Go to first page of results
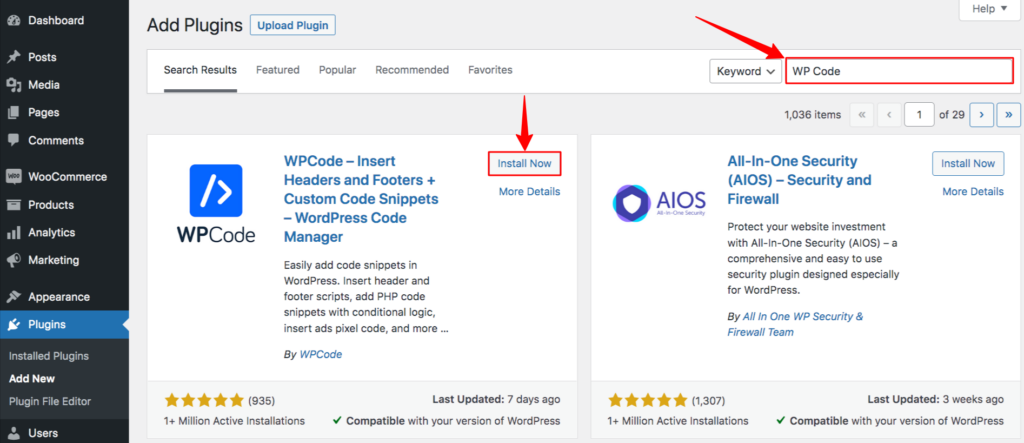This screenshot has width=1024, height=443. 861,115
